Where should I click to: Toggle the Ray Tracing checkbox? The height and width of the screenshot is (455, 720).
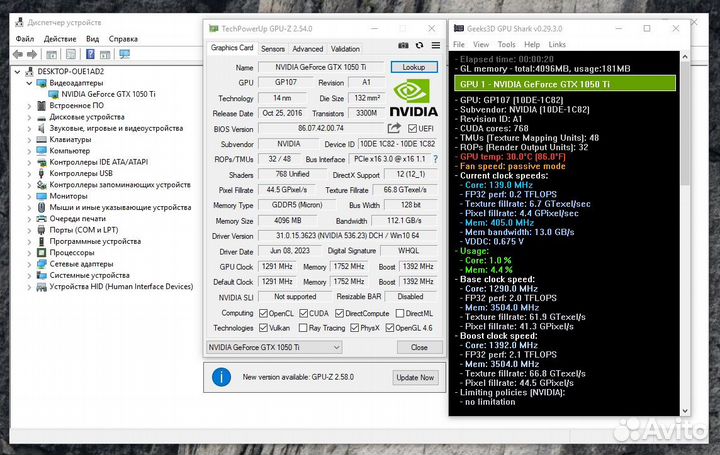[x=303, y=328]
